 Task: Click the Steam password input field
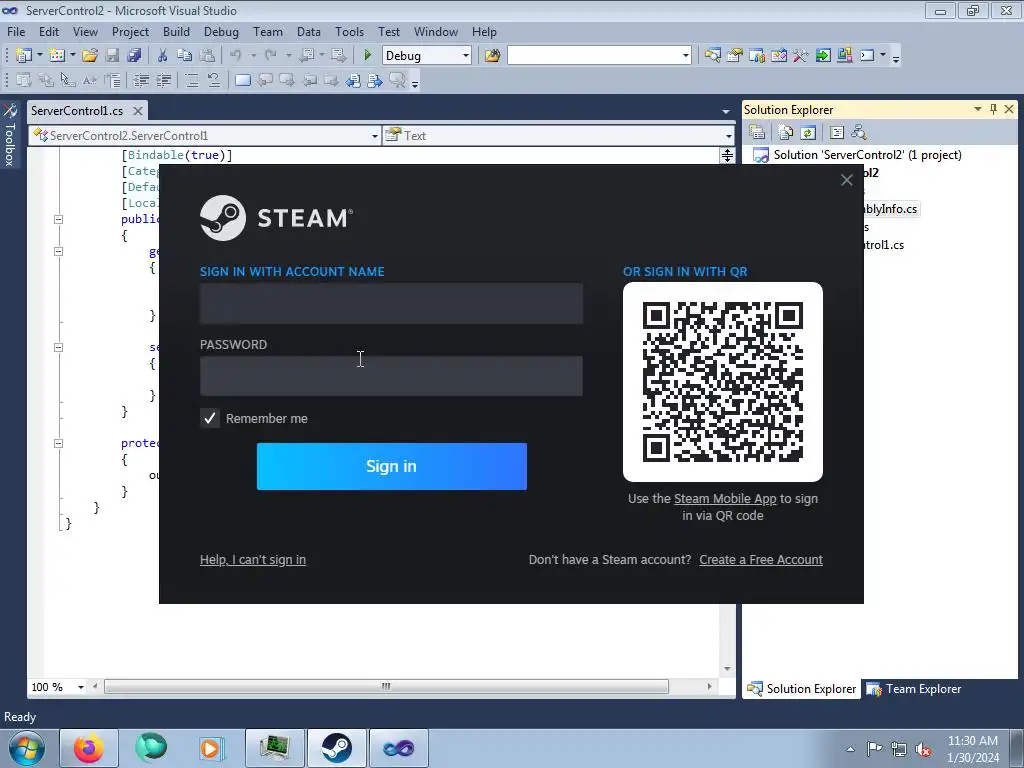pos(391,376)
